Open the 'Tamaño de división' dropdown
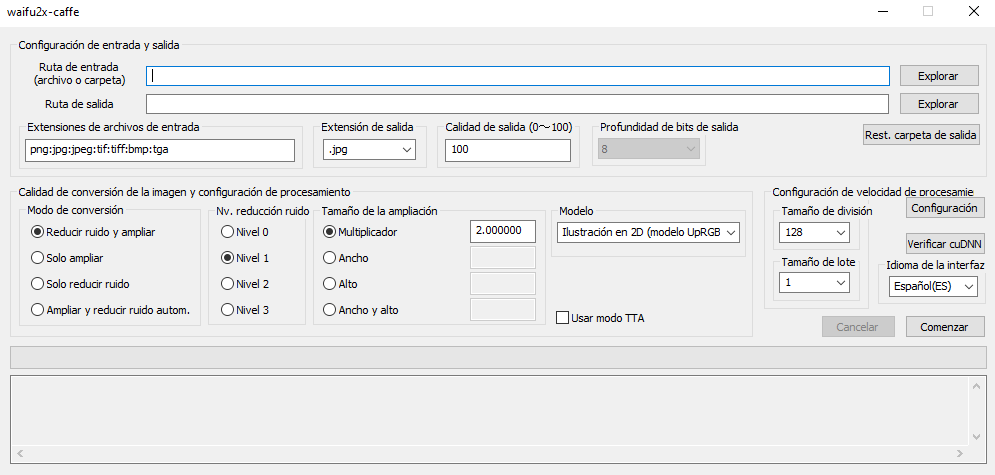The height and width of the screenshot is (475, 995). click(x=814, y=233)
